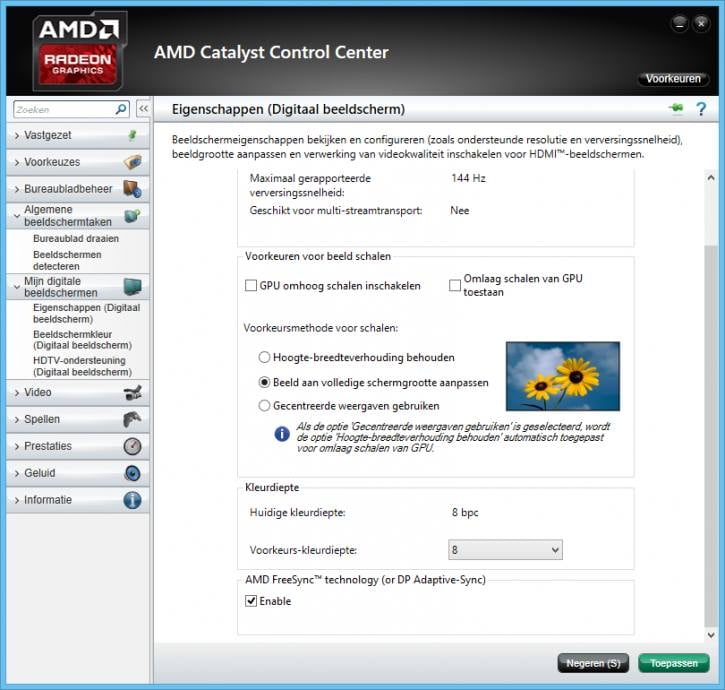Click the Informatie info icon

pyautogui.click(x=132, y=500)
